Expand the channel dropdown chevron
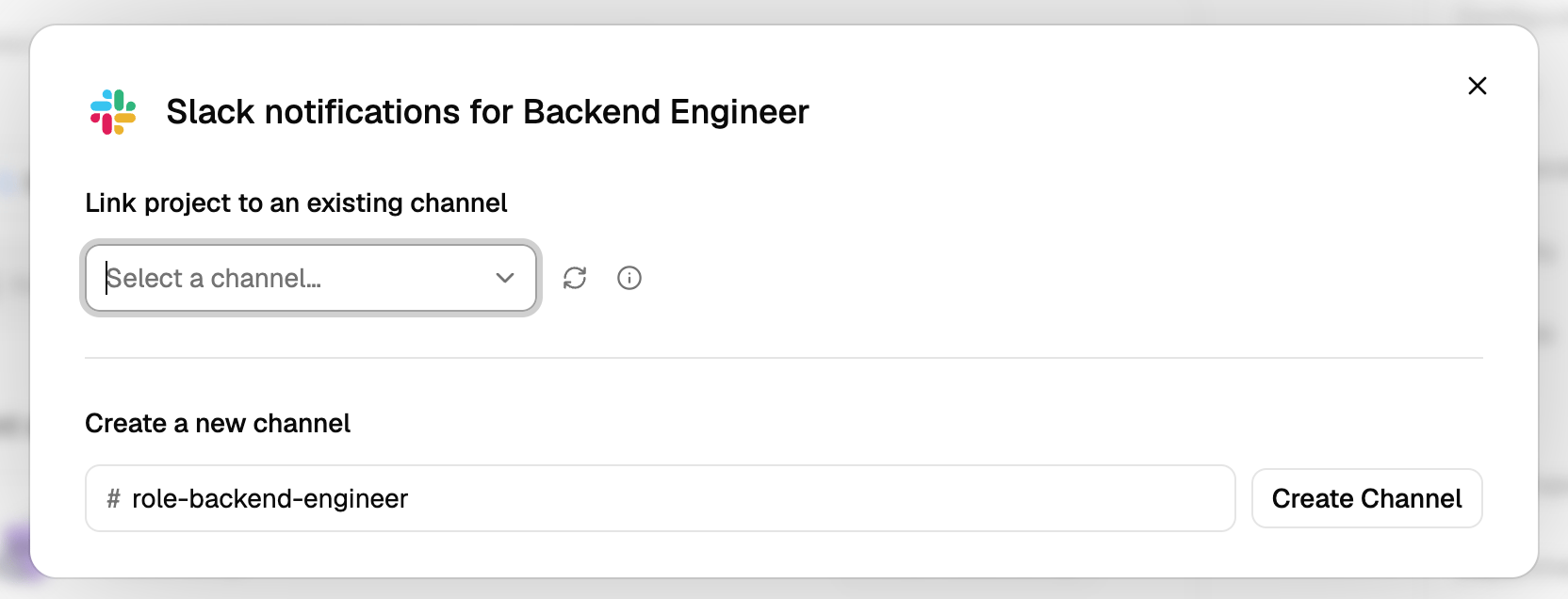 (x=505, y=278)
